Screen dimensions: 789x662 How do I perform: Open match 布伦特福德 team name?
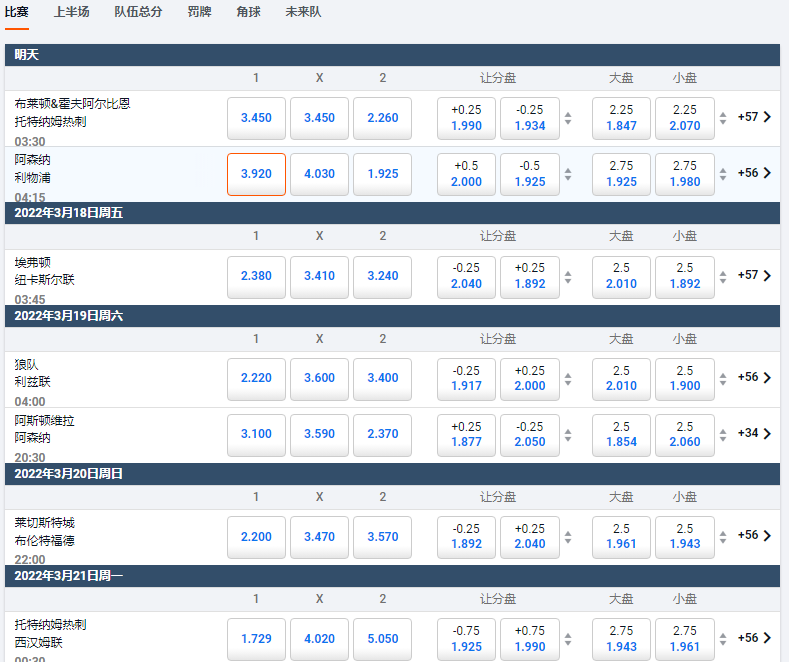(x=44, y=541)
